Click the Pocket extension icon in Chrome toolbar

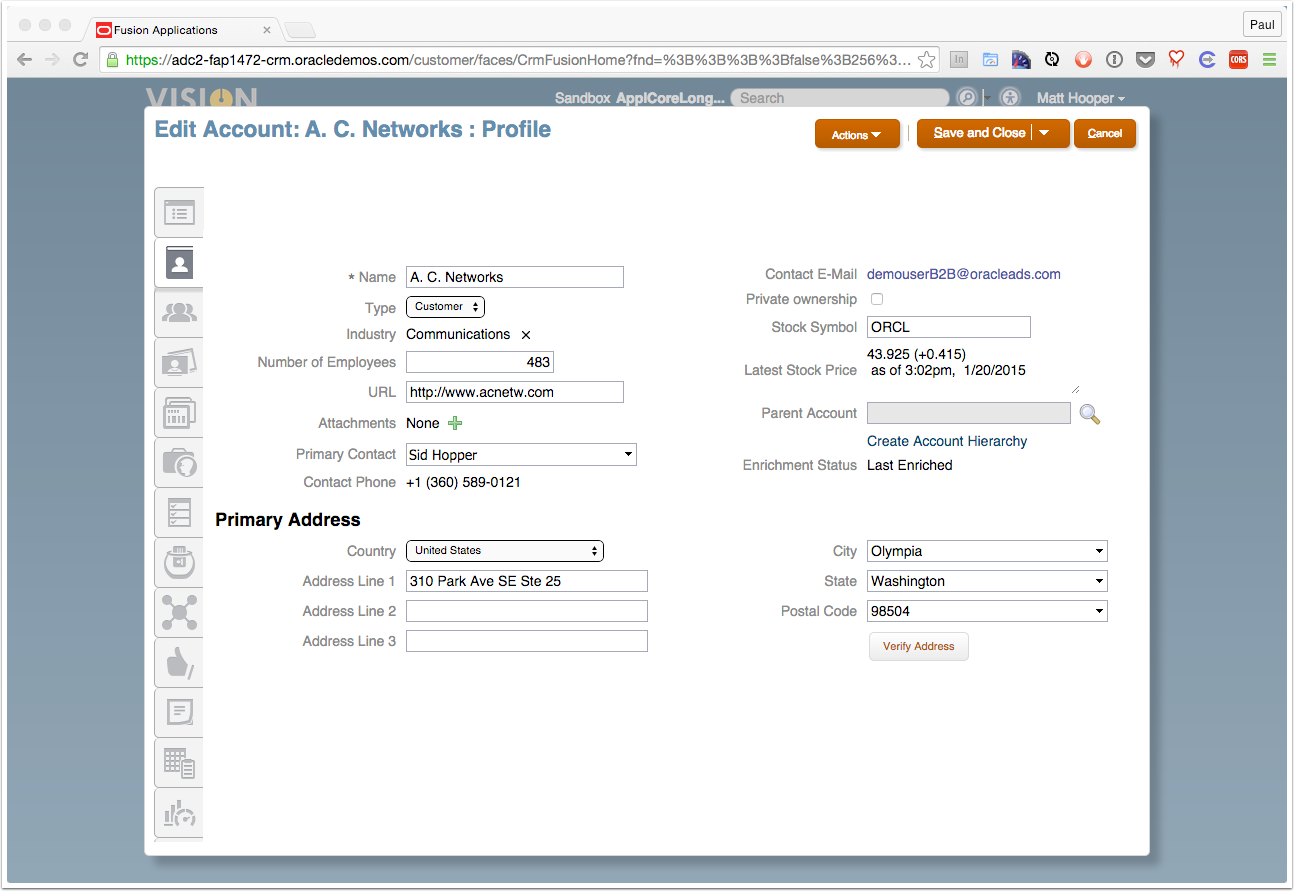click(1145, 60)
